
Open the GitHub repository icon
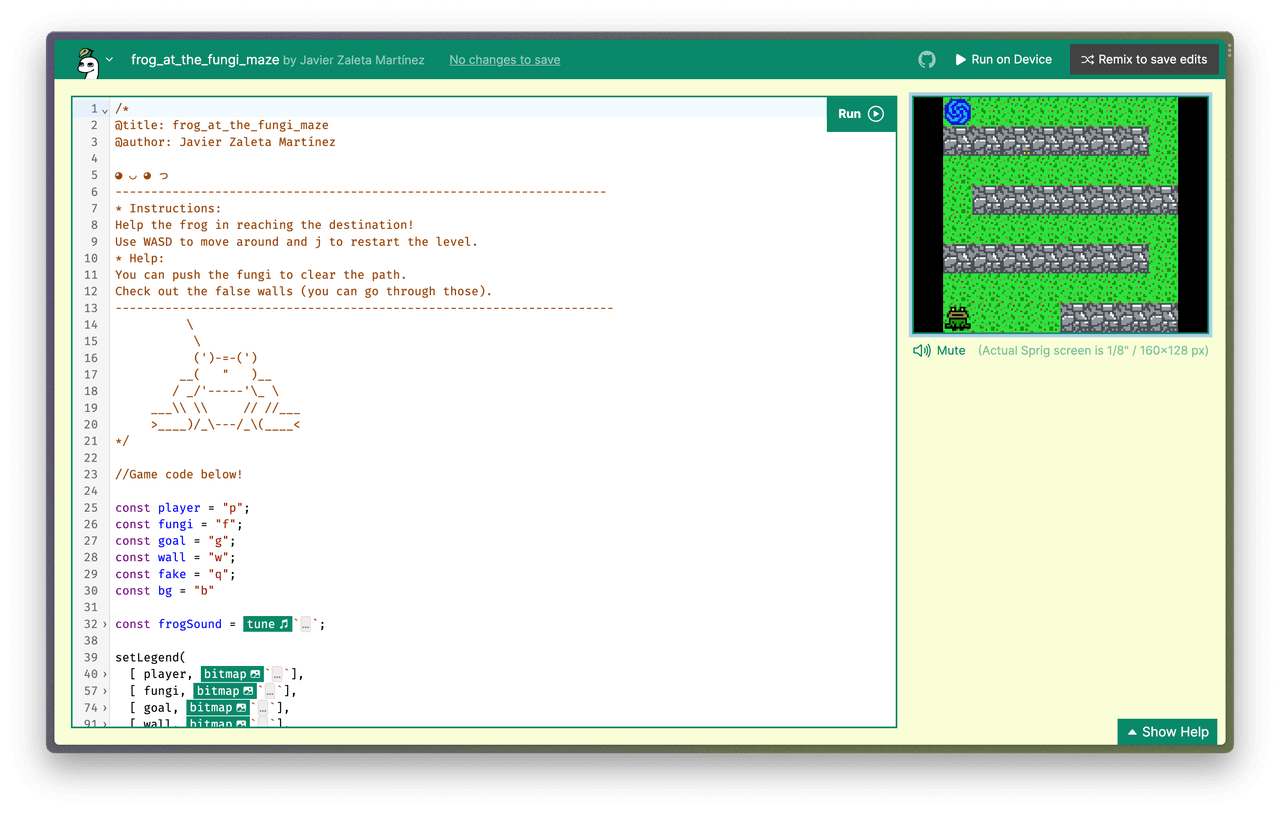[927, 60]
